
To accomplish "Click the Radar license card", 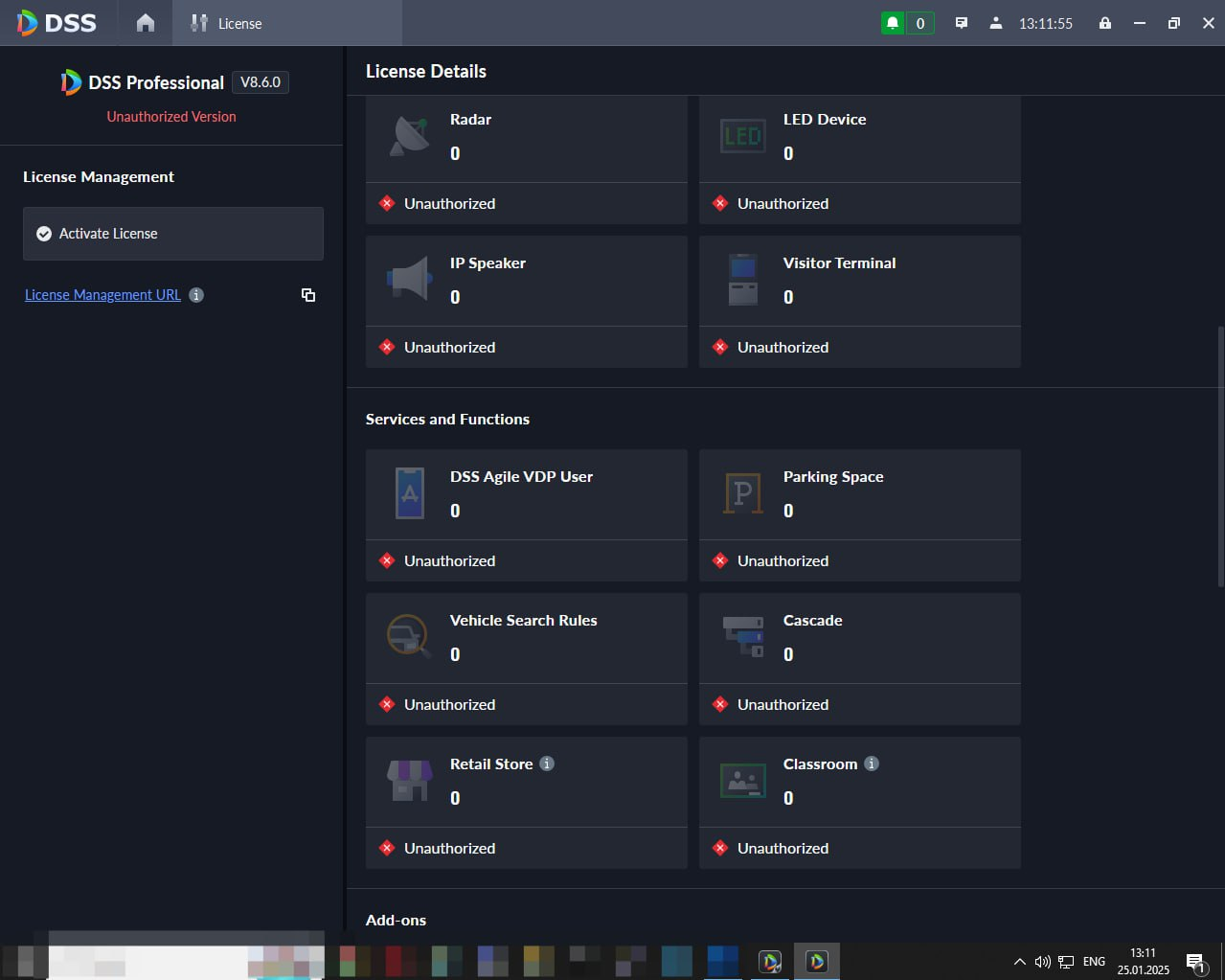I will [x=527, y=160].
